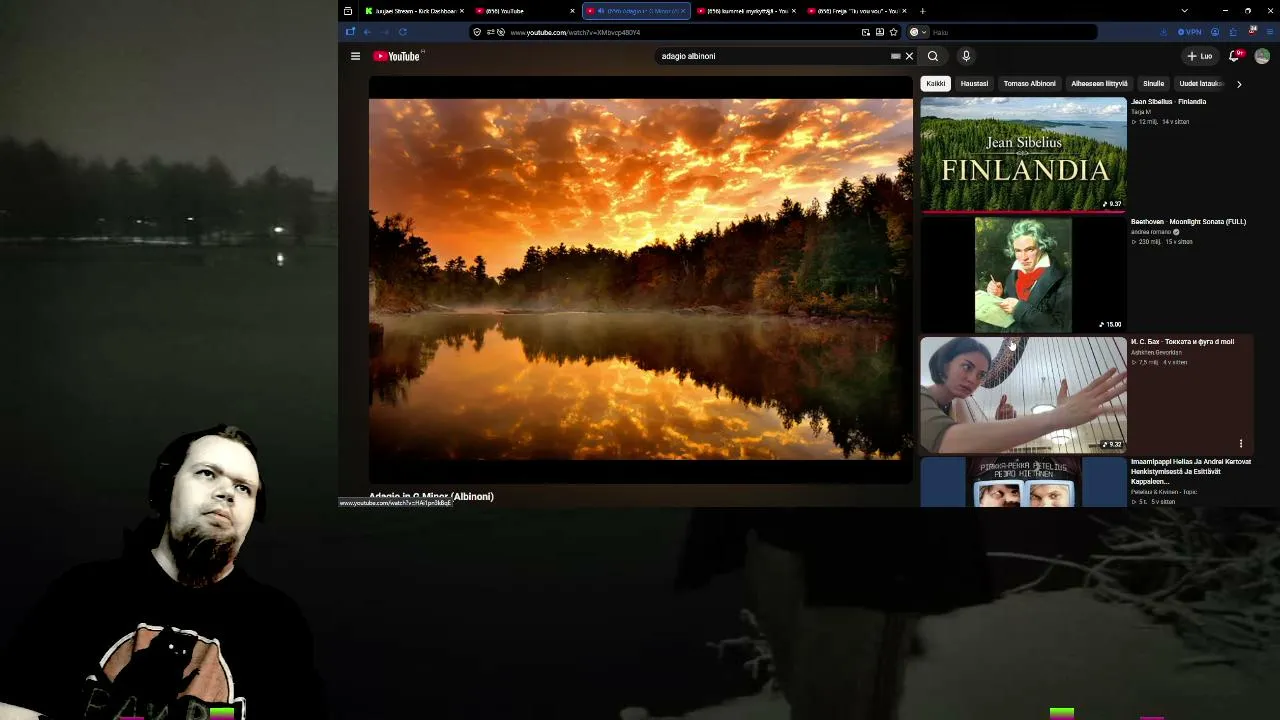Open the YouTube guide hamburger menu

tap(355, 56)
